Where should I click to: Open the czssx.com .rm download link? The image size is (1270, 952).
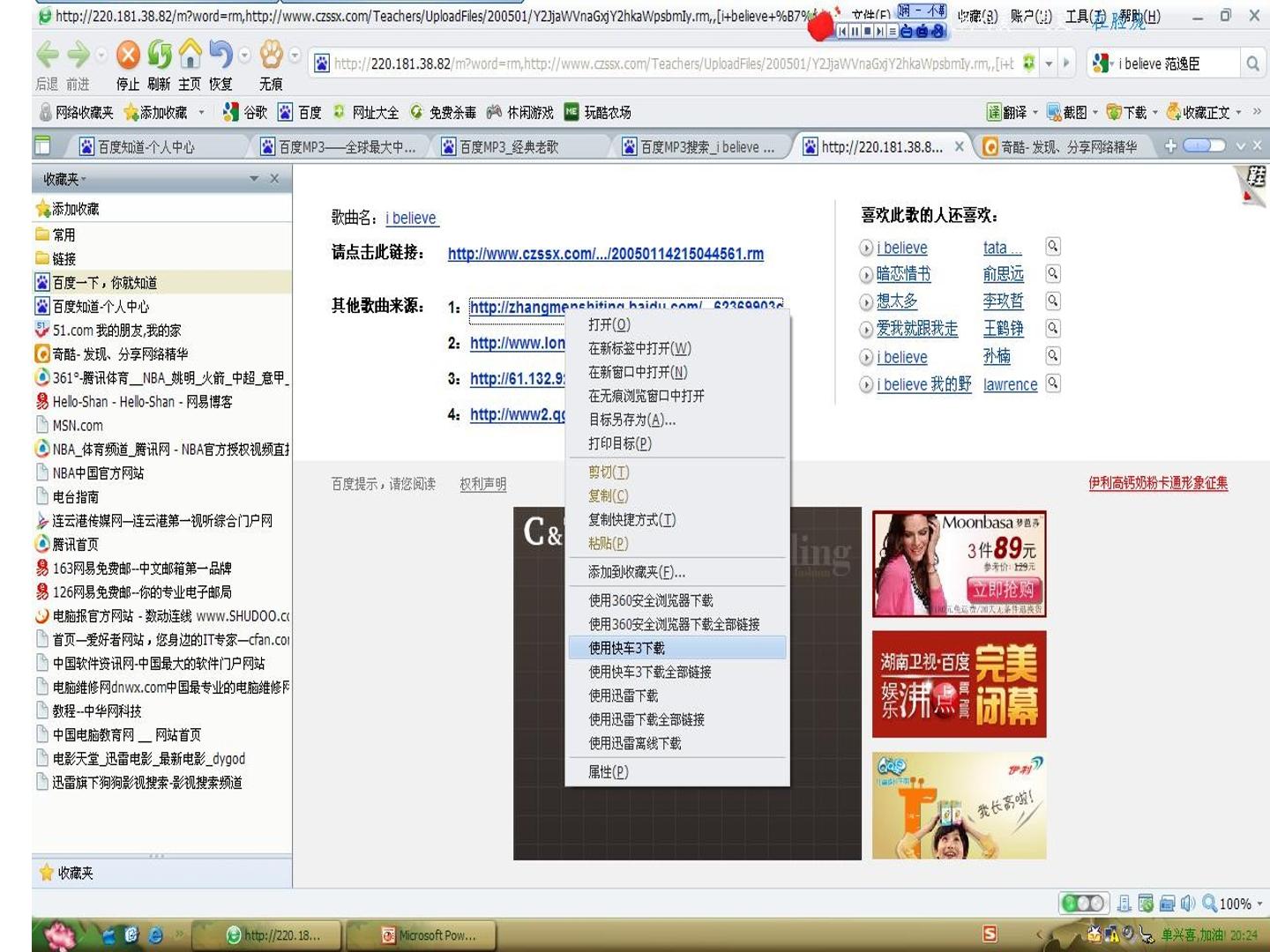[606, 254]
